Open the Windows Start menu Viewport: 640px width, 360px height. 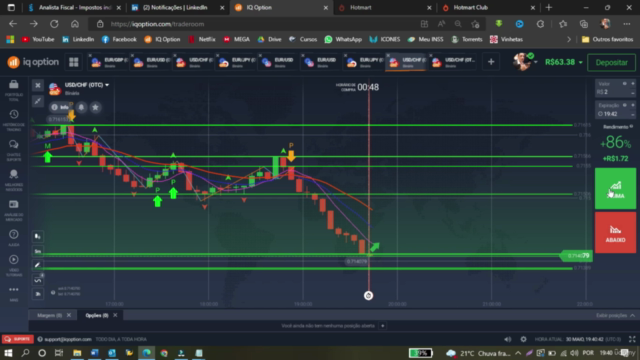[8, 353]
